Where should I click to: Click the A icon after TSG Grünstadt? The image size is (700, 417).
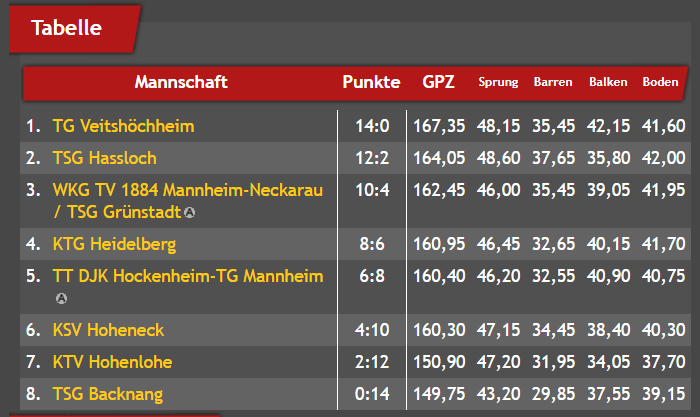190,213
